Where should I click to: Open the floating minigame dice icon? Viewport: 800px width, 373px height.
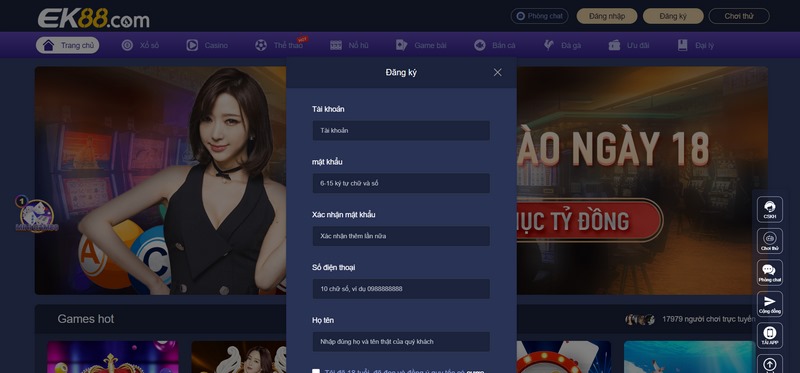pos(37,214)
